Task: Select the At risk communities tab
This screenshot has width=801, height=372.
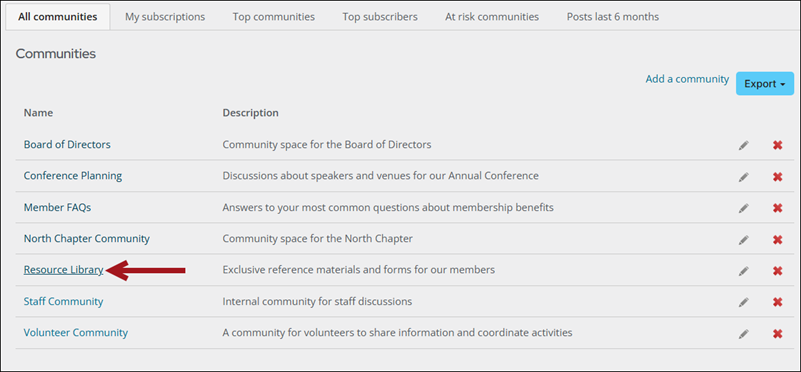Action: point(492,17)
